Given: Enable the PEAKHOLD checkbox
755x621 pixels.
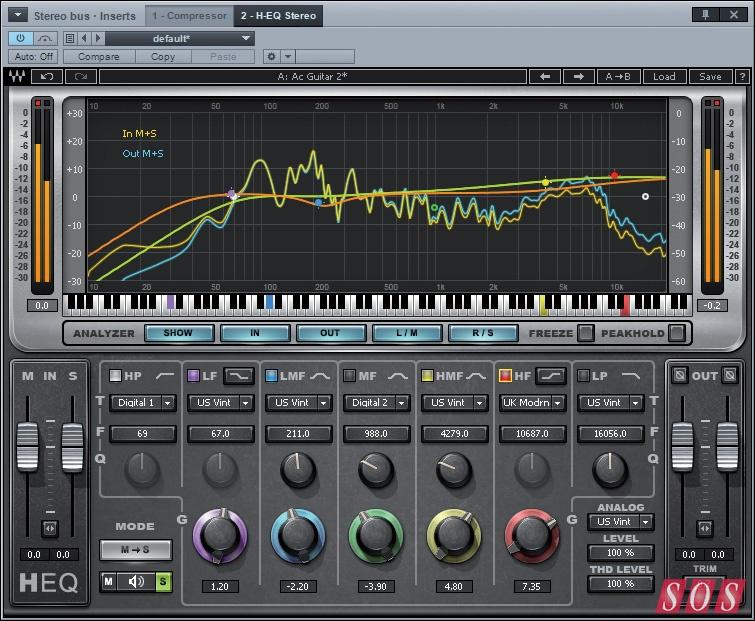Looking at the screenshot, I should click(677, 333).
